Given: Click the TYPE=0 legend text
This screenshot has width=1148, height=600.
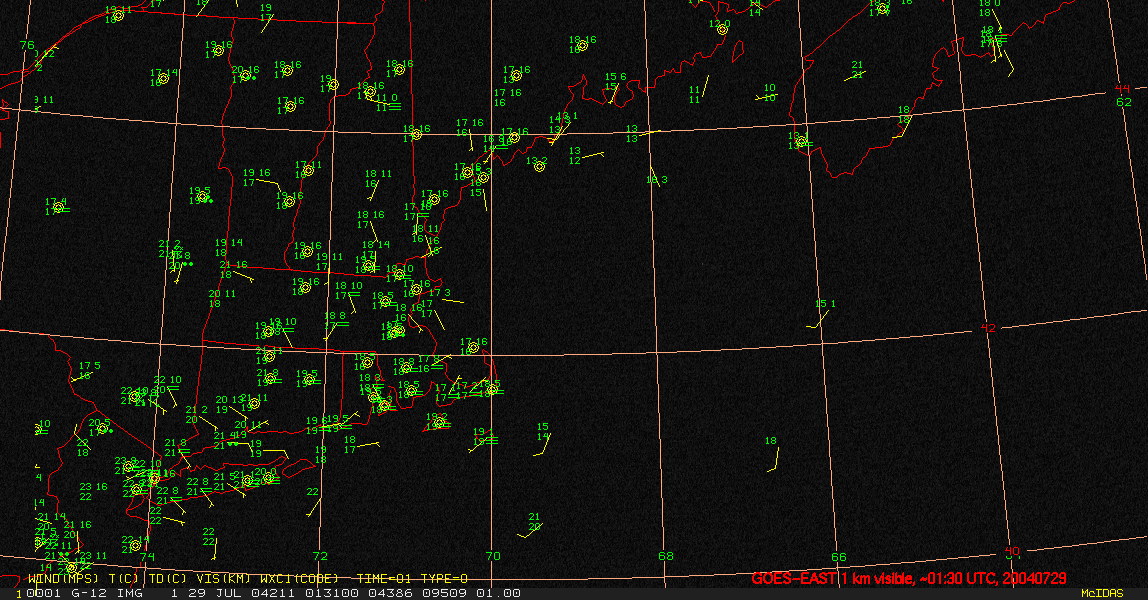Looking at the screenshot, I should pos(444,579).
